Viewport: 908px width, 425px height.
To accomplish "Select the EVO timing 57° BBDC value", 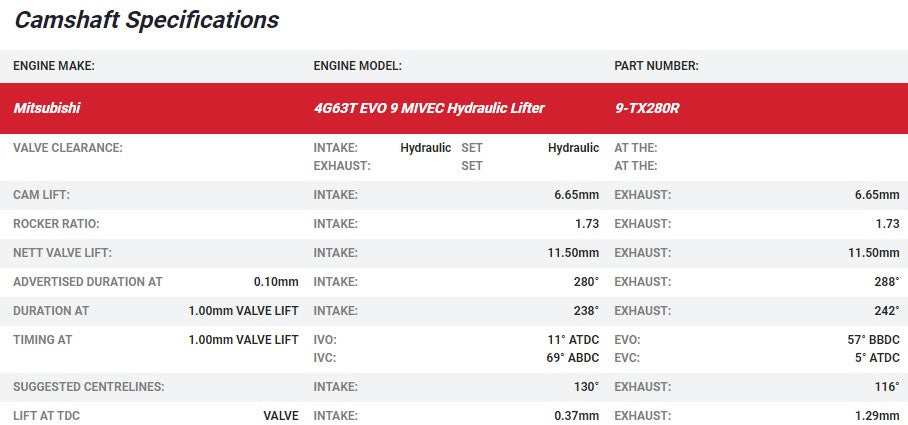I will pos(873,340).
